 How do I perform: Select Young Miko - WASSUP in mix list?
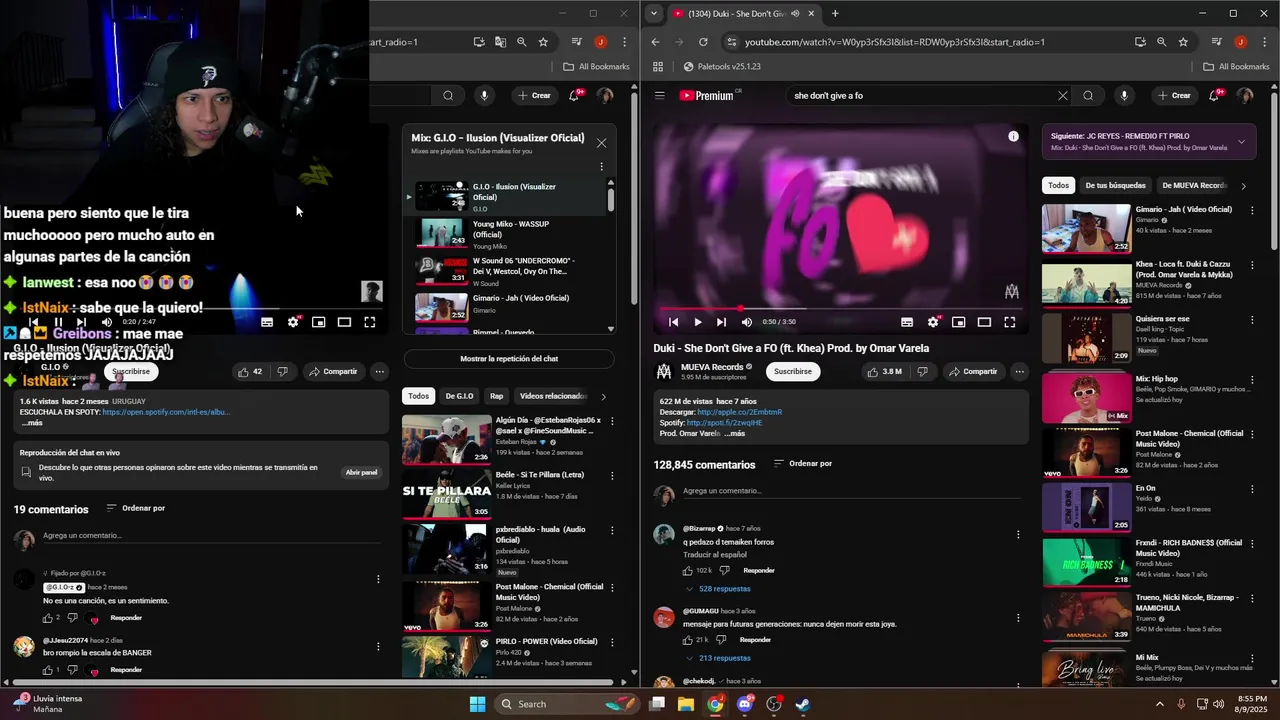(505, 234)
